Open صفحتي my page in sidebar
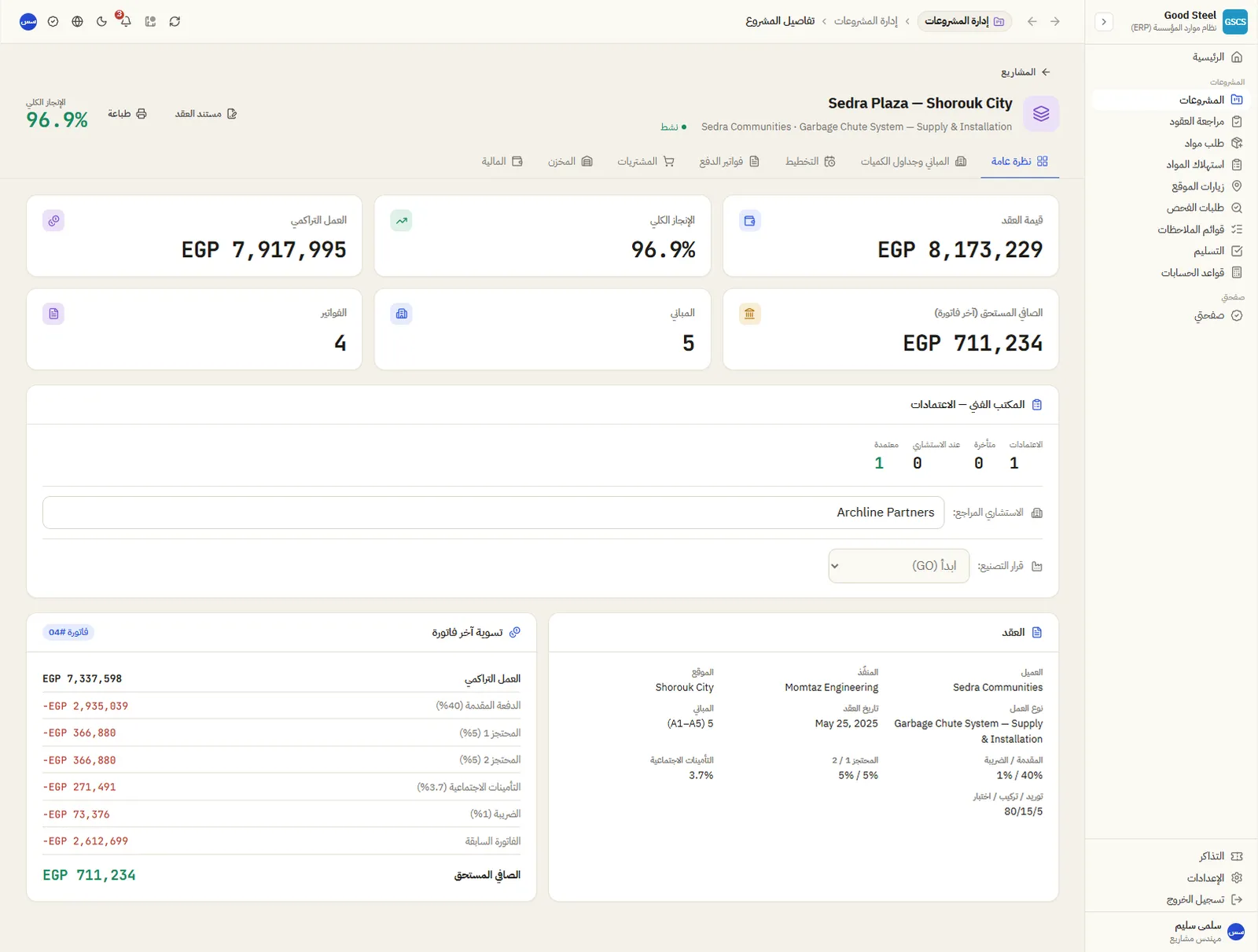Viewport: 1258px width, 952px height. [x=1172, y=315]
